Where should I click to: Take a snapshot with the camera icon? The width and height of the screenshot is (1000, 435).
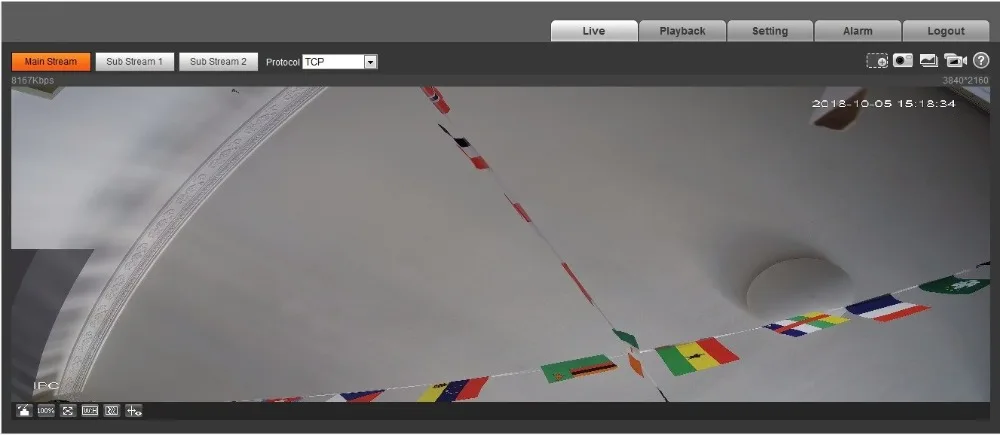click(902, 61)
